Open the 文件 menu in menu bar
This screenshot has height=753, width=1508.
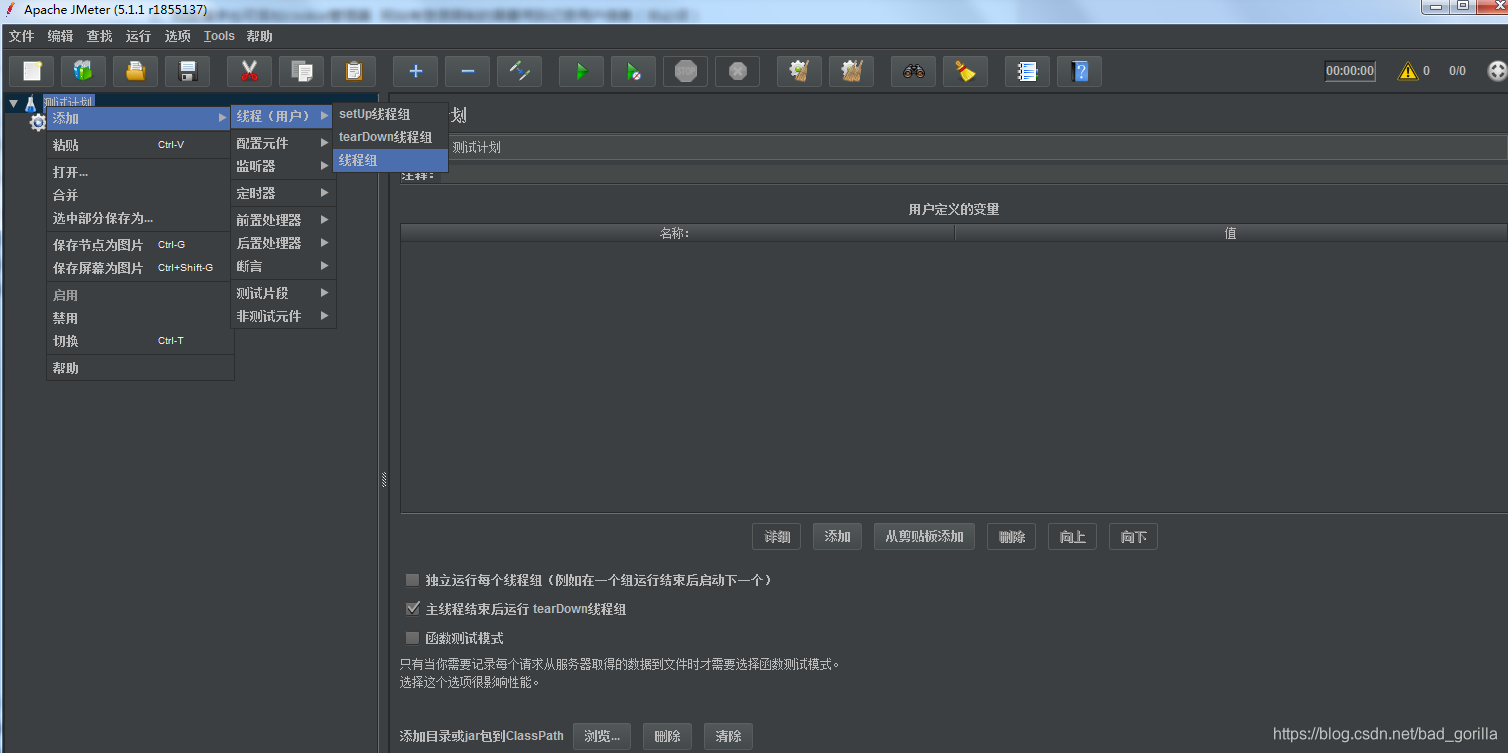(21, 36)
